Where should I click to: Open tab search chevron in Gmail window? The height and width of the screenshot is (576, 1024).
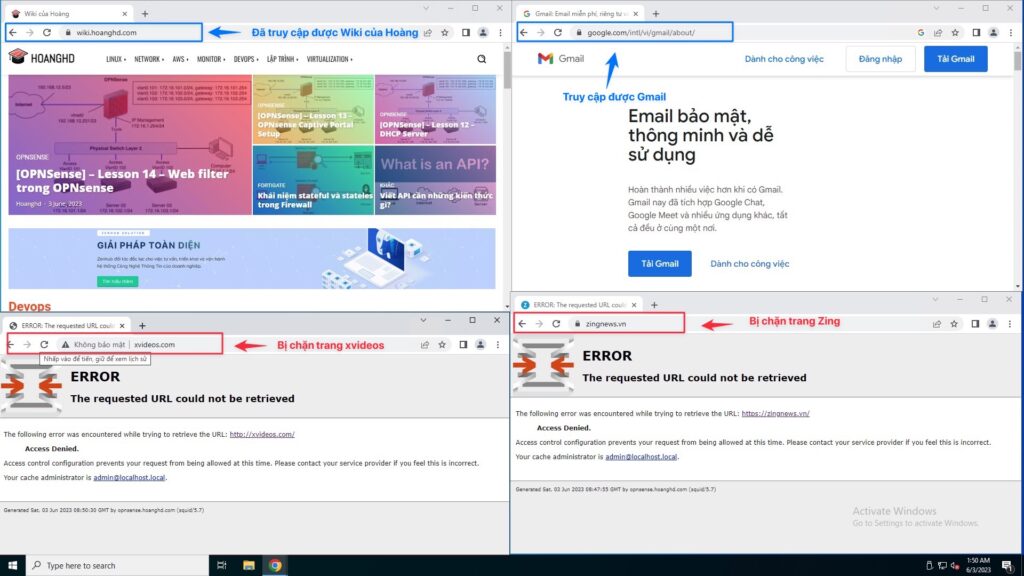[x=936, y=8]
